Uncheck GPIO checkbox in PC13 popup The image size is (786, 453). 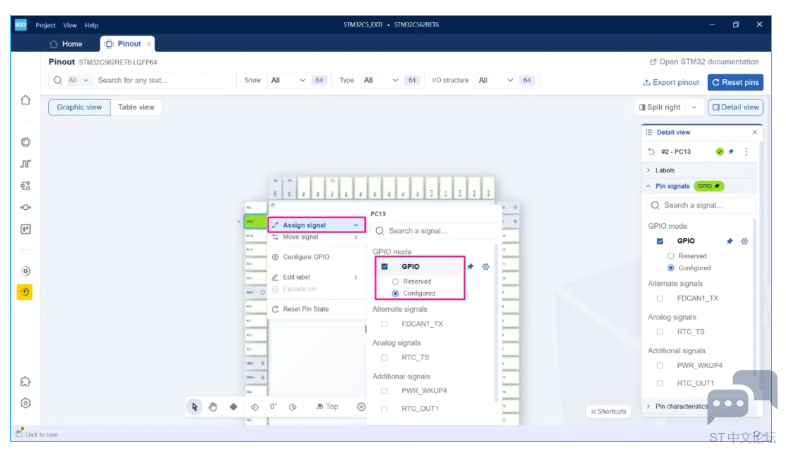point(384,267)
